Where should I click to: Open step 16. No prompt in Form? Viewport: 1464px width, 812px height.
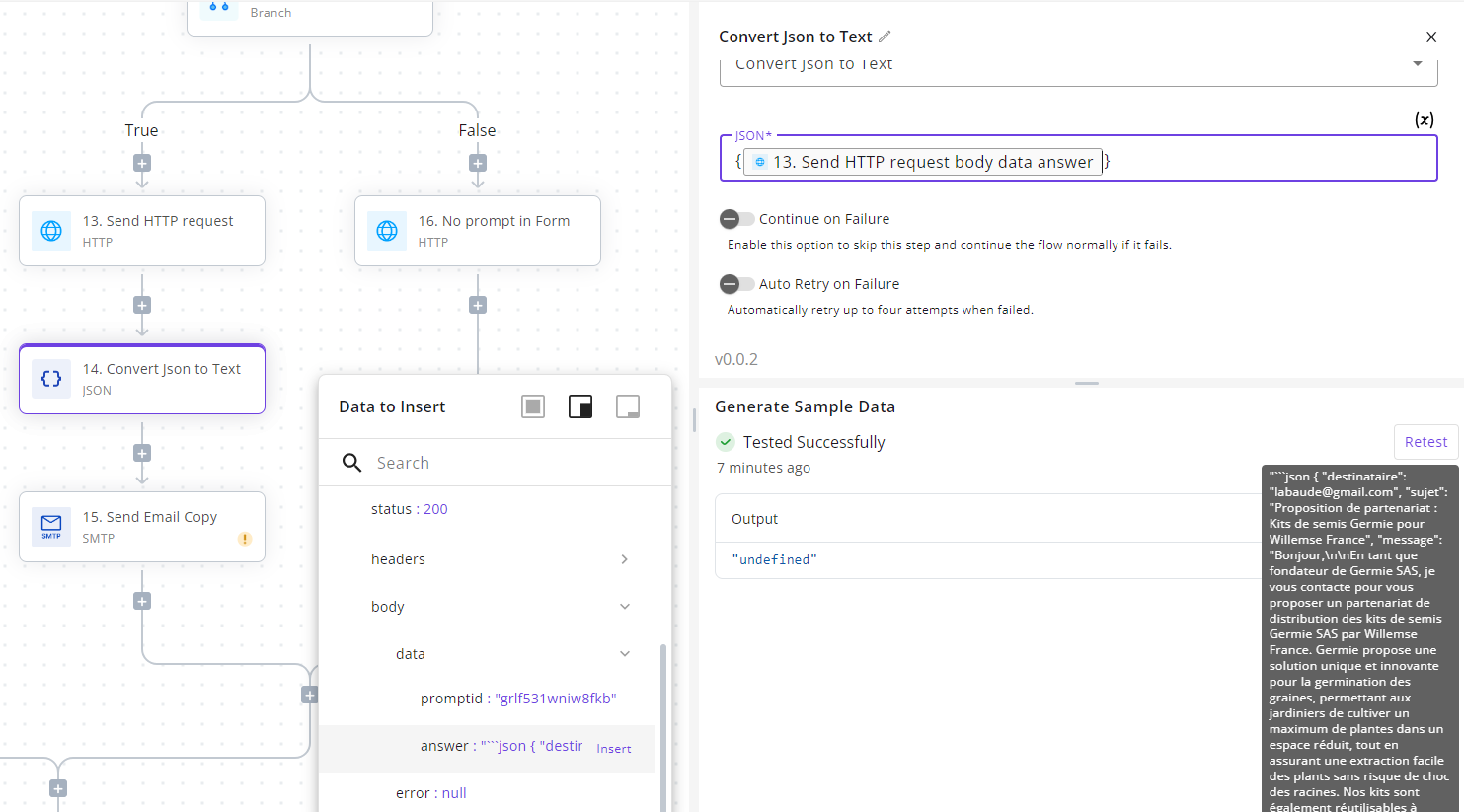tap(478, 231)
